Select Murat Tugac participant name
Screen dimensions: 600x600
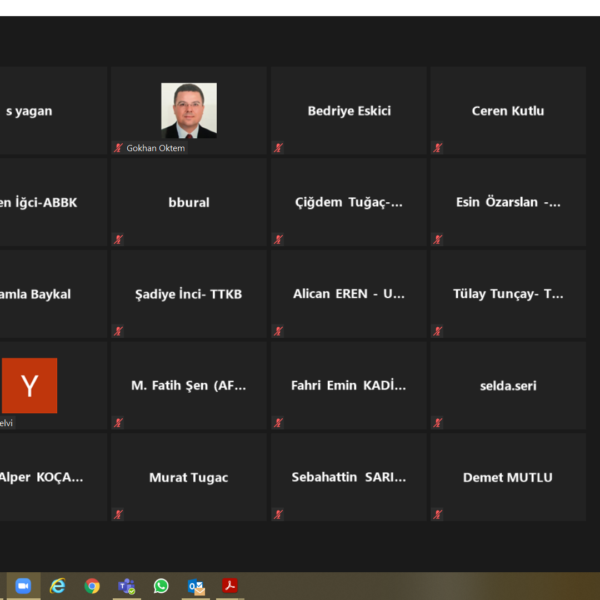tap(189, 478)
